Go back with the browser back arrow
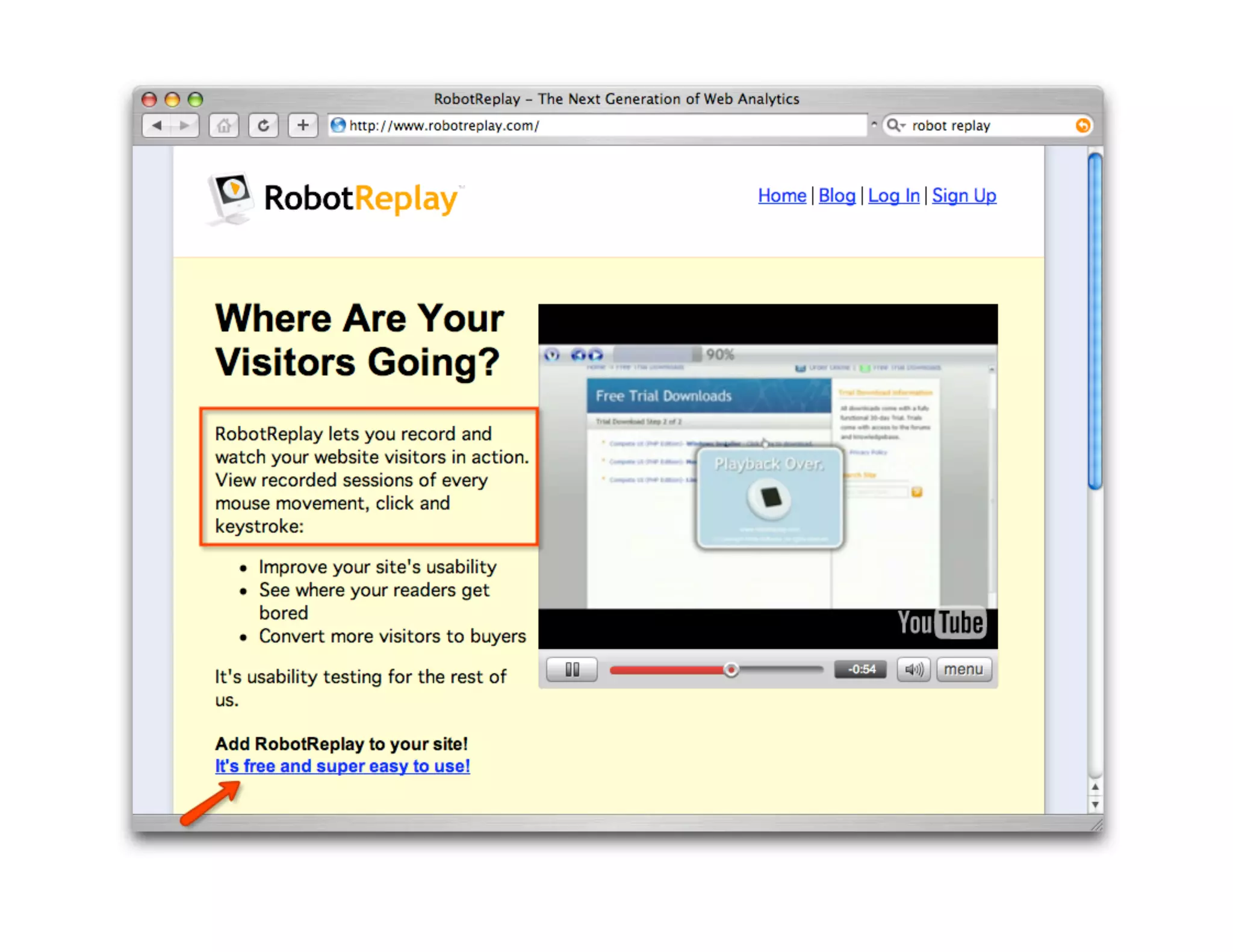Screen dimensions: 1233x952 pos(157,126)
